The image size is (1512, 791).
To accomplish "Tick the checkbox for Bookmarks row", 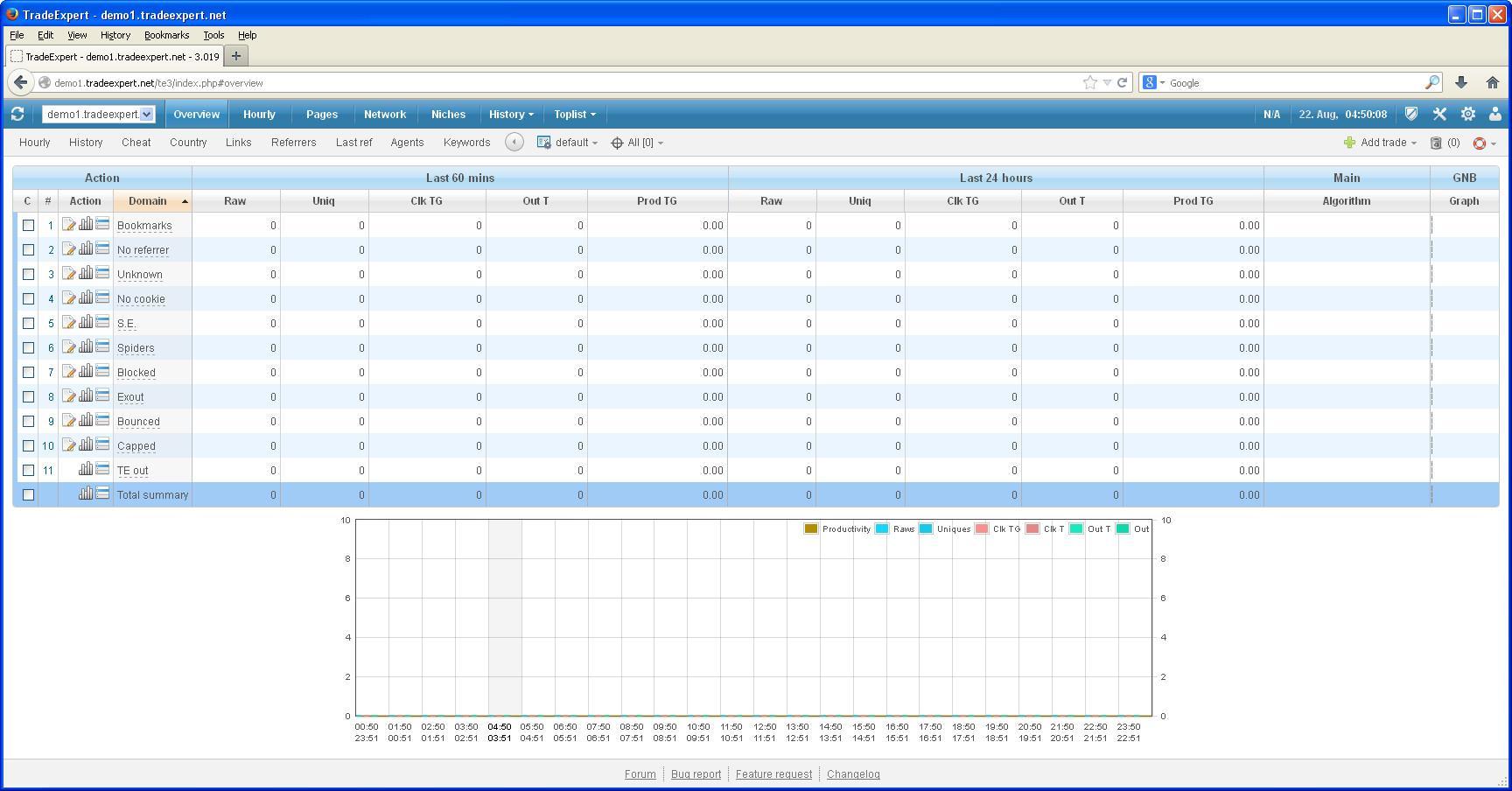I will (x=28, y=225).
